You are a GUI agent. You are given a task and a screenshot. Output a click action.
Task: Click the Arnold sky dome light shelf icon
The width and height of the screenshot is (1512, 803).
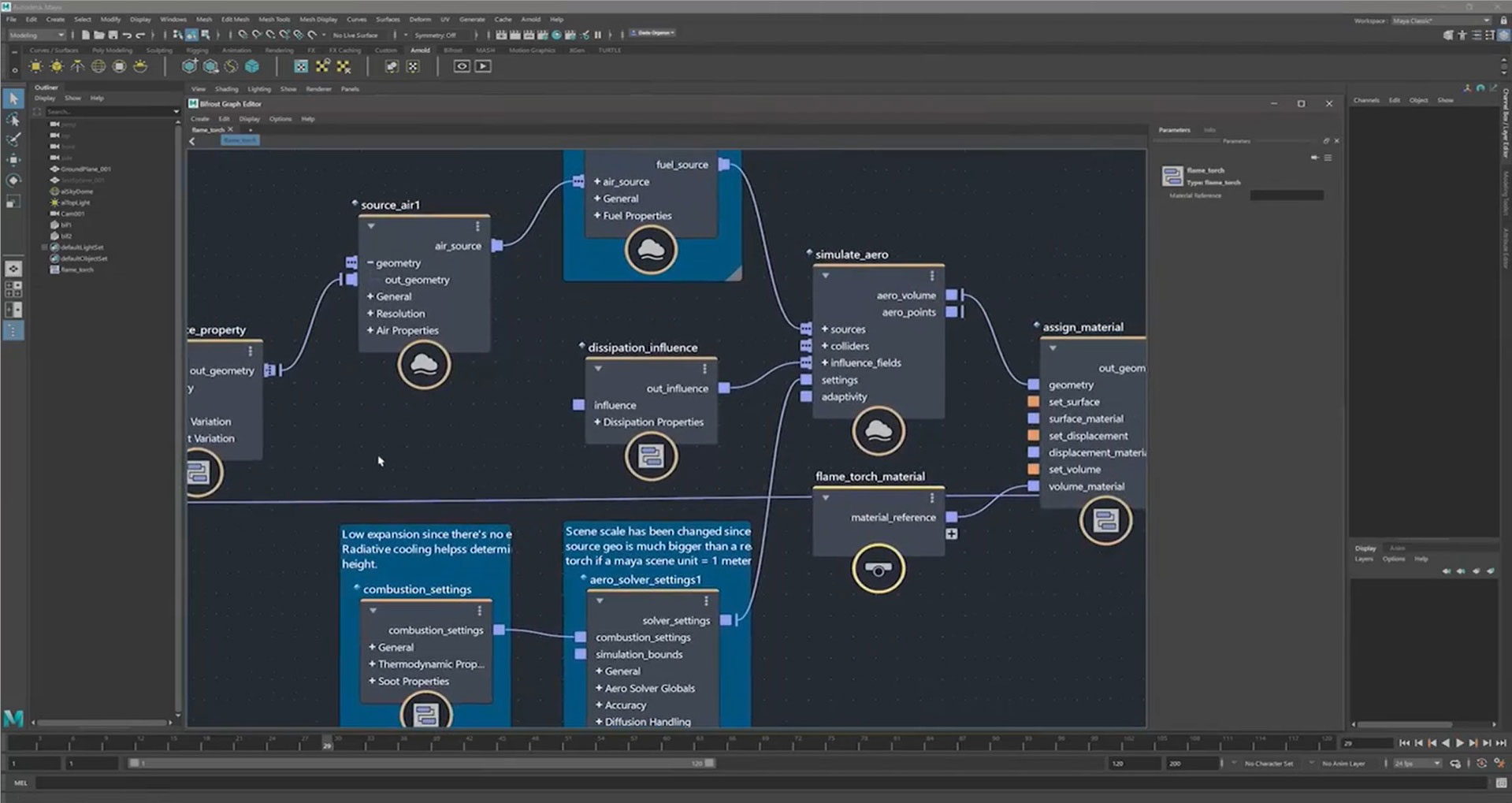(98, 66)
